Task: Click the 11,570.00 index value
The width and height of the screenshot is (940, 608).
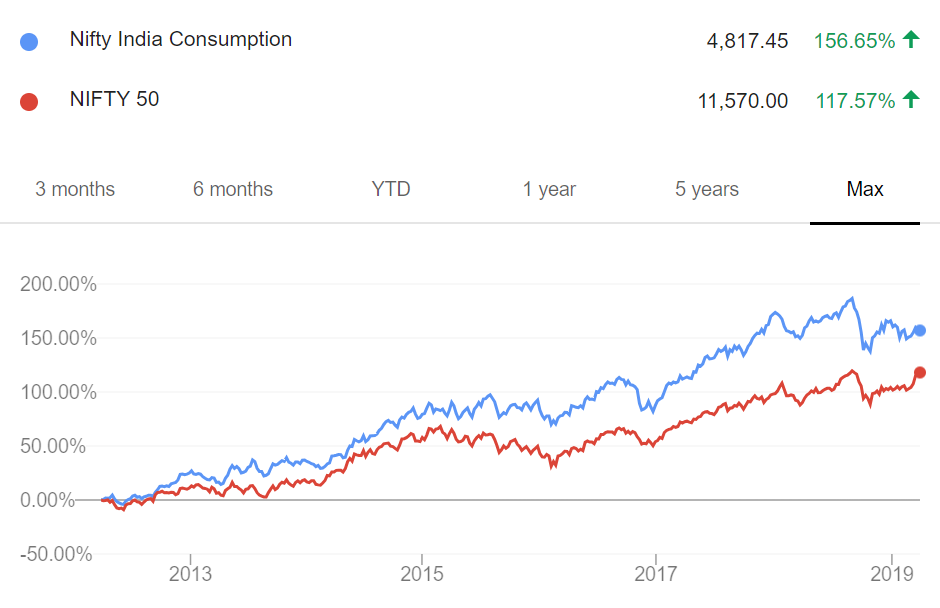Action: (x=743, y=101)
